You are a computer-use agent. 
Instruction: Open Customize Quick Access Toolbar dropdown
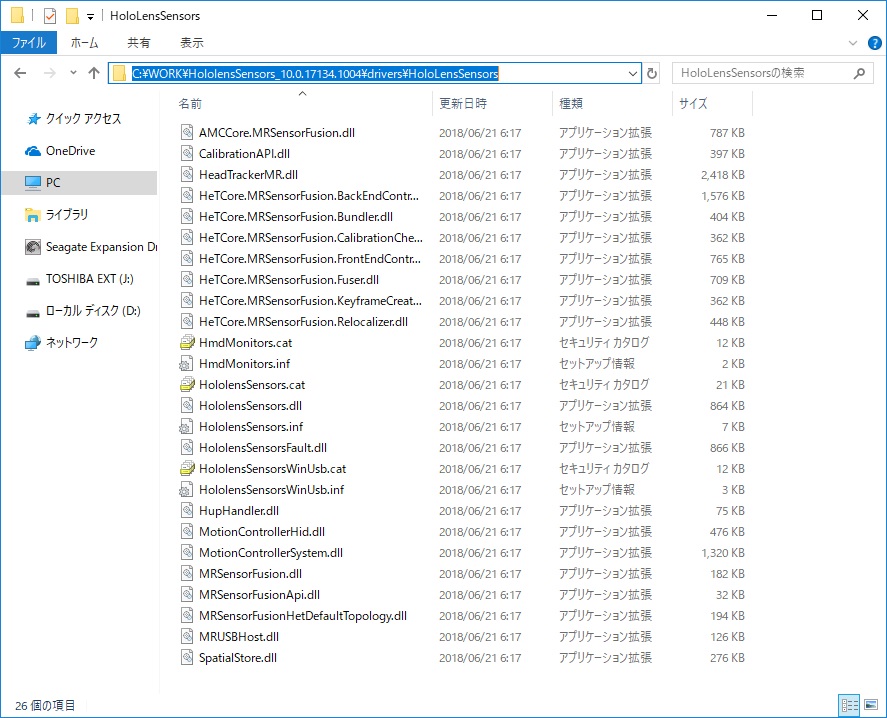coord(90,17)
